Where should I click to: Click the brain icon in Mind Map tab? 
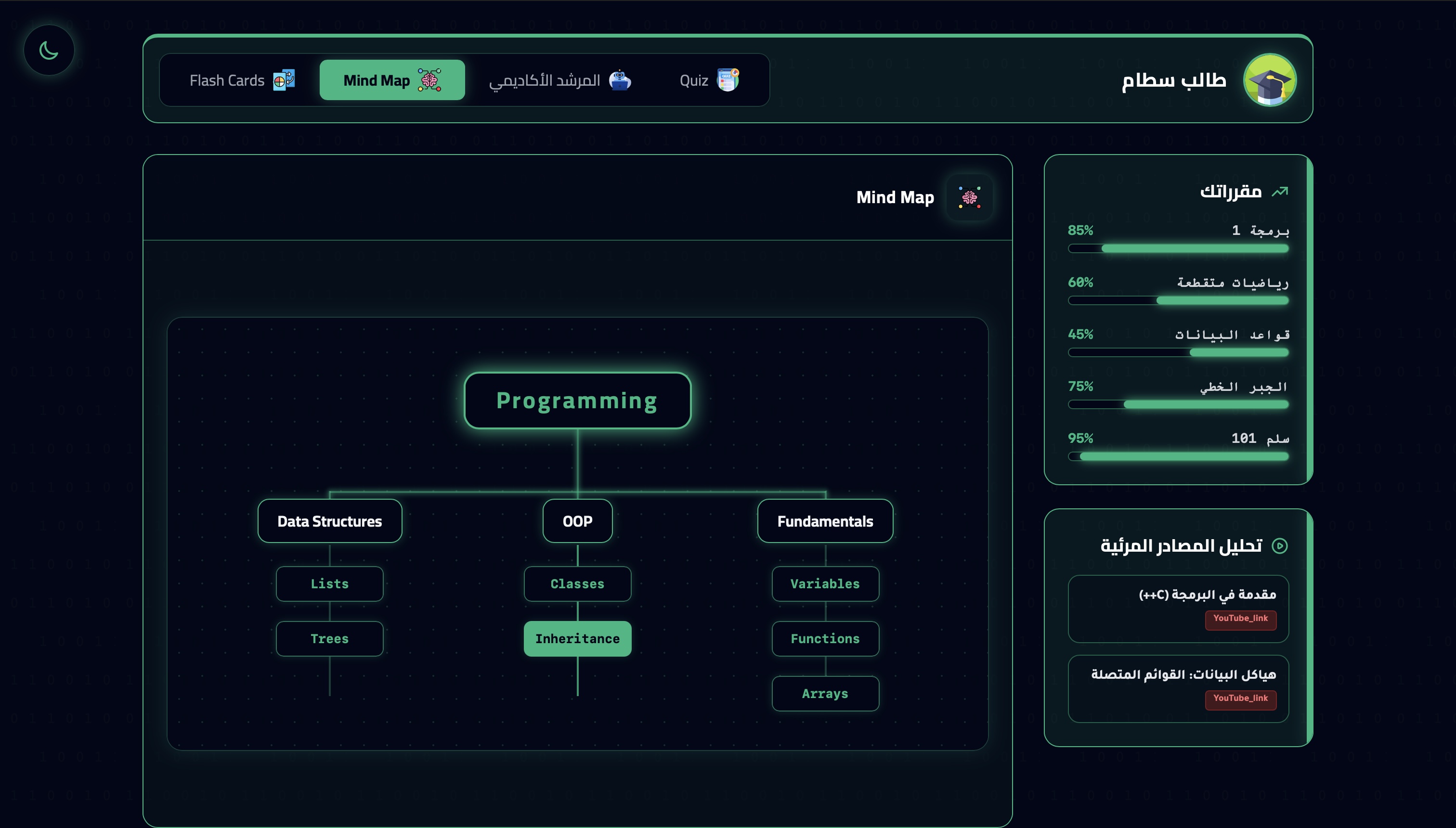pos(429,80)
